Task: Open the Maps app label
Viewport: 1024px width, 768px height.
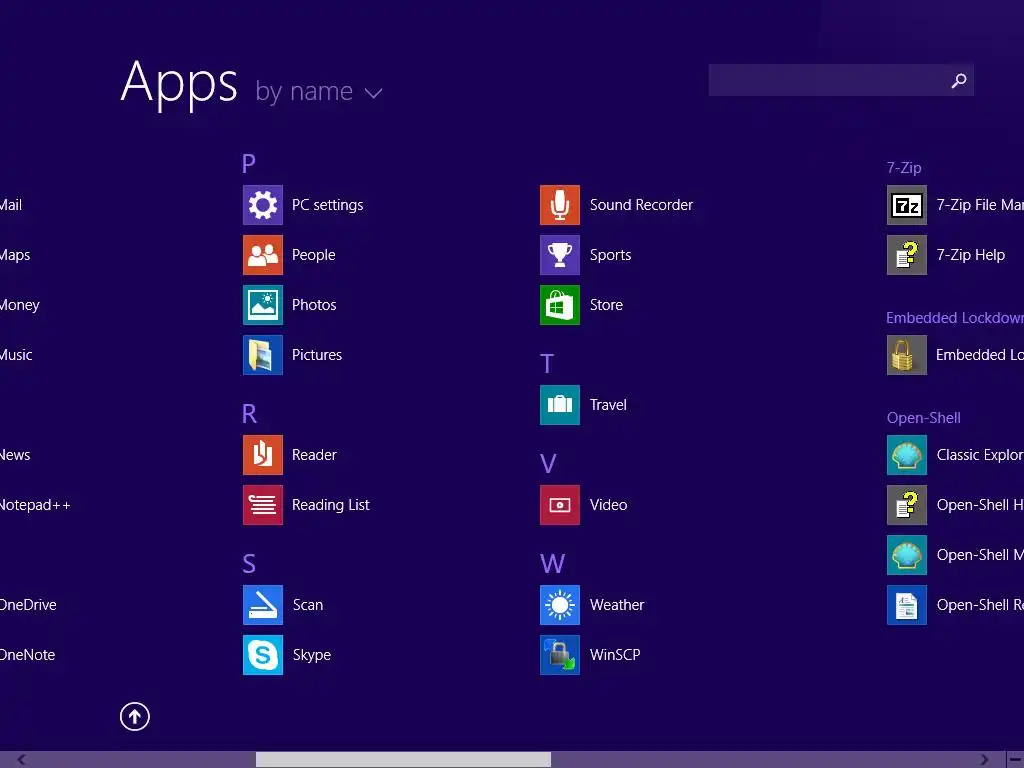Action: [x=14, y=255]
